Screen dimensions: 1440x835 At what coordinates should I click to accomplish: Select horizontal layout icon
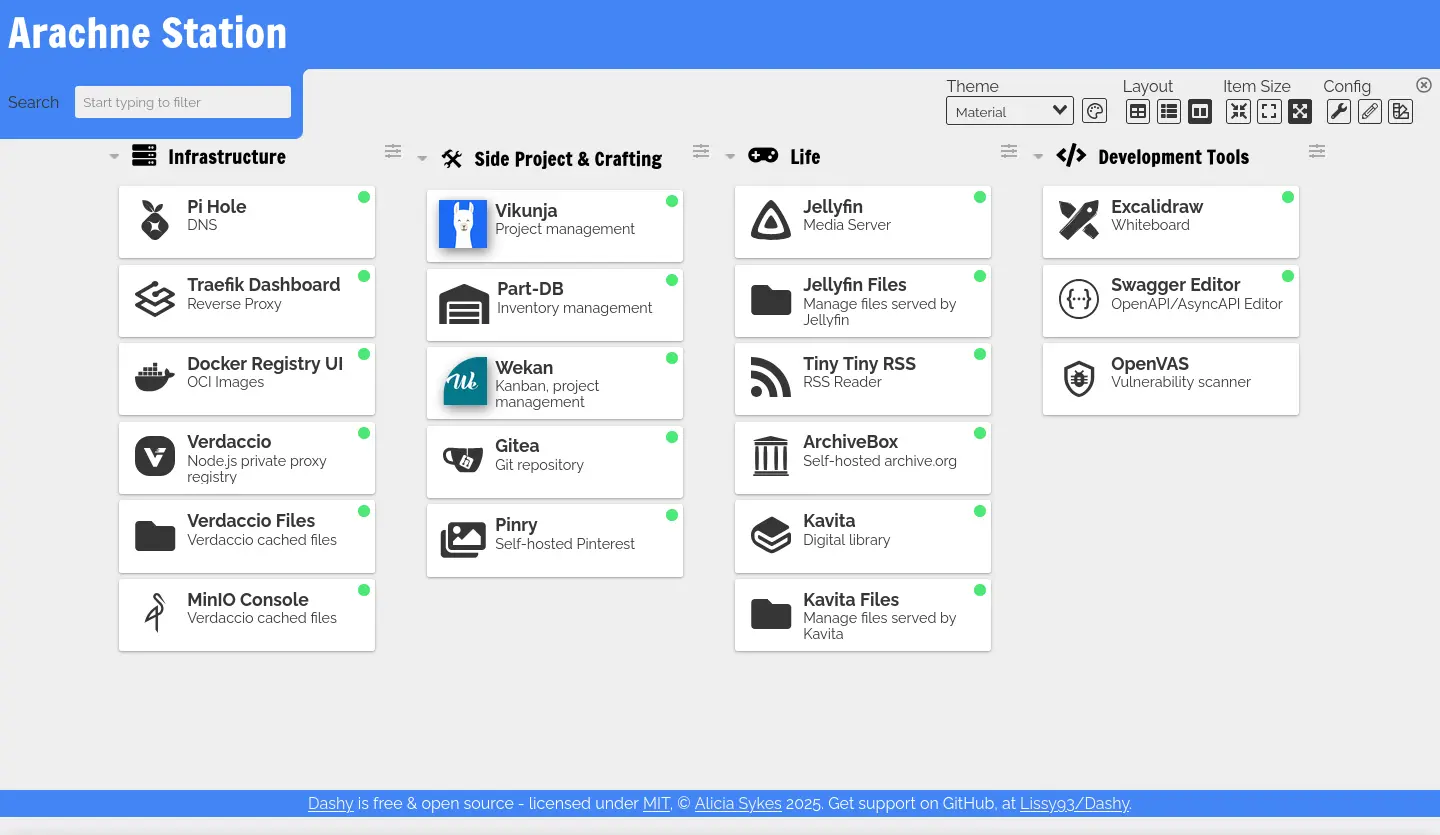[x=1200, y=111]
